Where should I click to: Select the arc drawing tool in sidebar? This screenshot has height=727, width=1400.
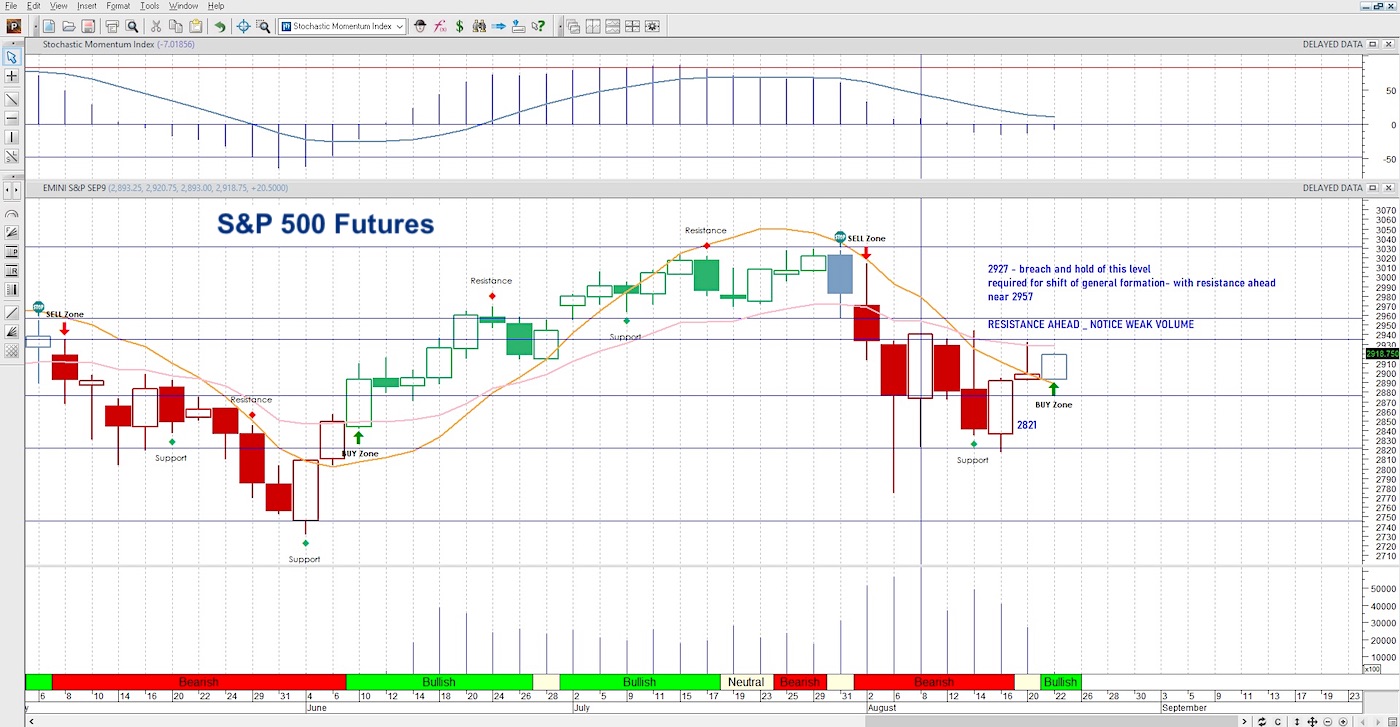pyautogui.click(x=12, y=214)
